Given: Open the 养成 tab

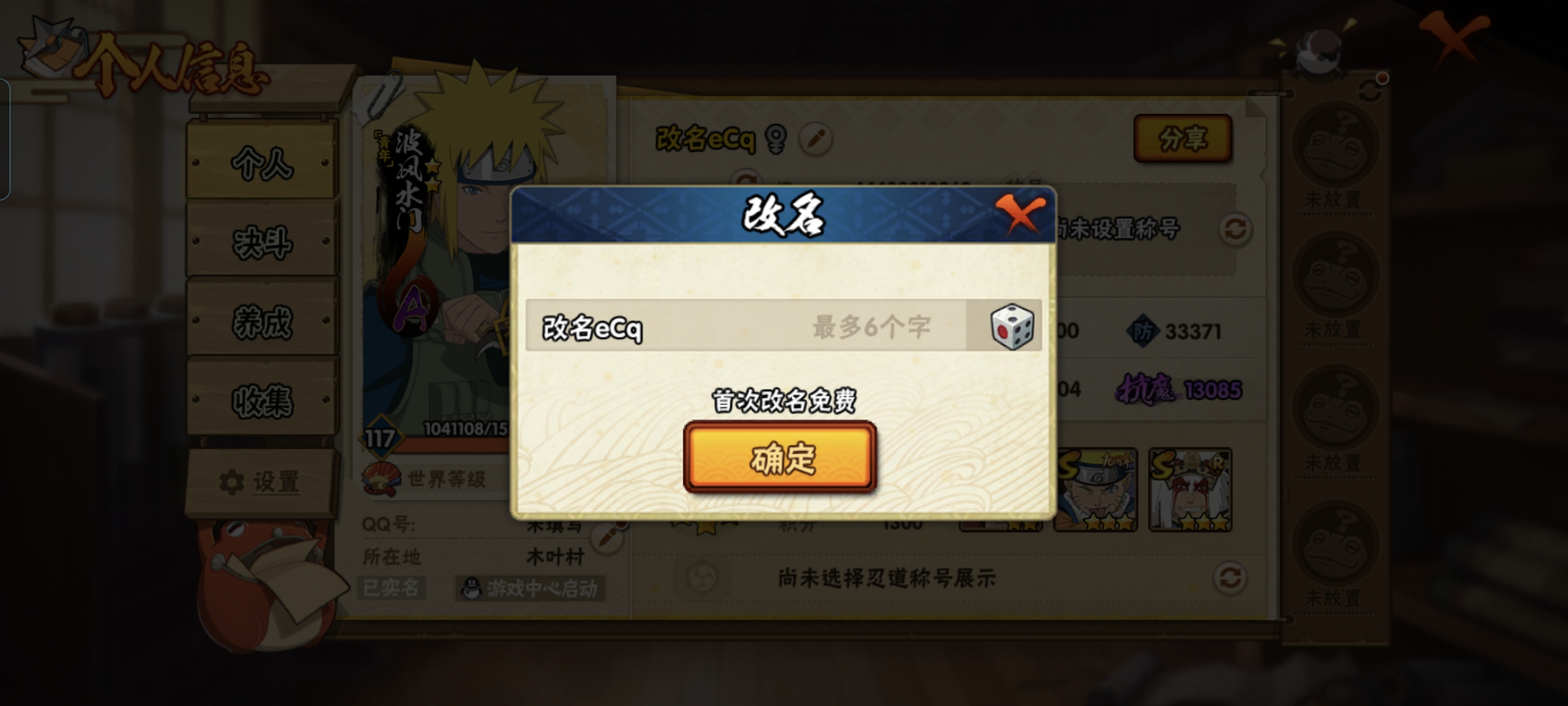Looking at the screenshot, I should point(263,321).
